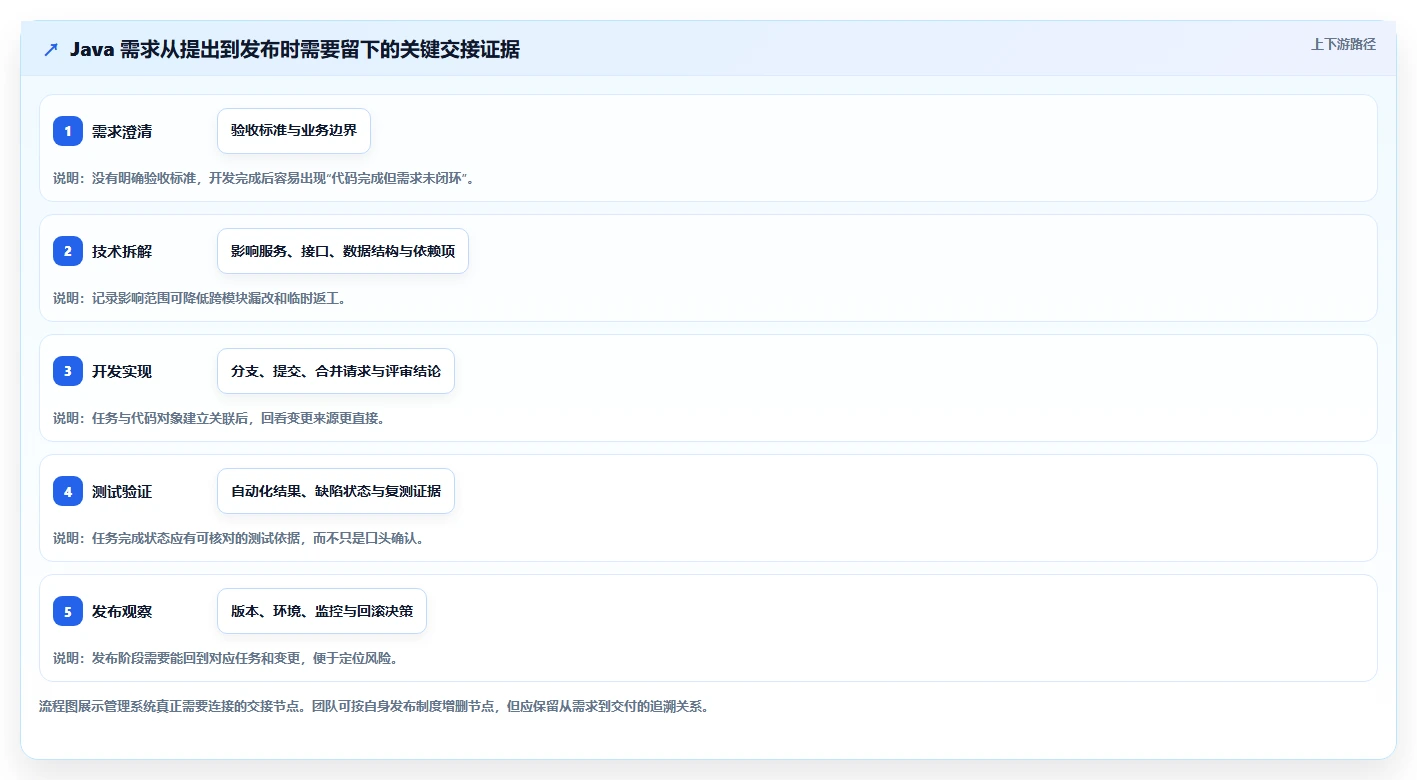
Task: Click the "技术拆解" step label
Action: click(122, 251)
